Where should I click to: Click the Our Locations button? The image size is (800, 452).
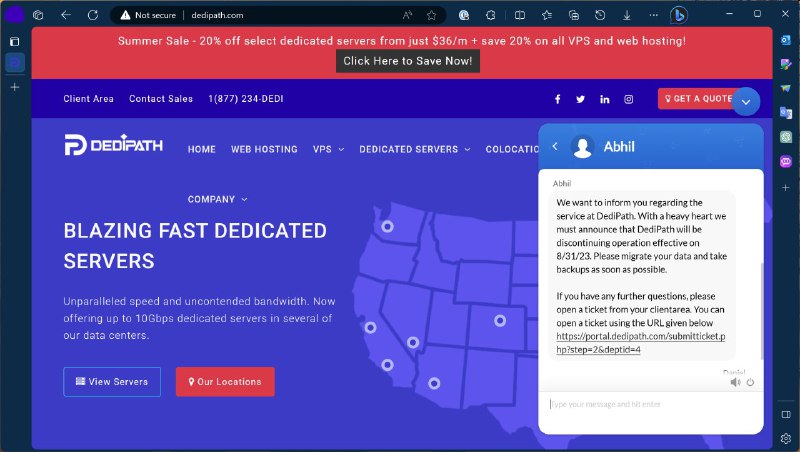pos(225,382)
